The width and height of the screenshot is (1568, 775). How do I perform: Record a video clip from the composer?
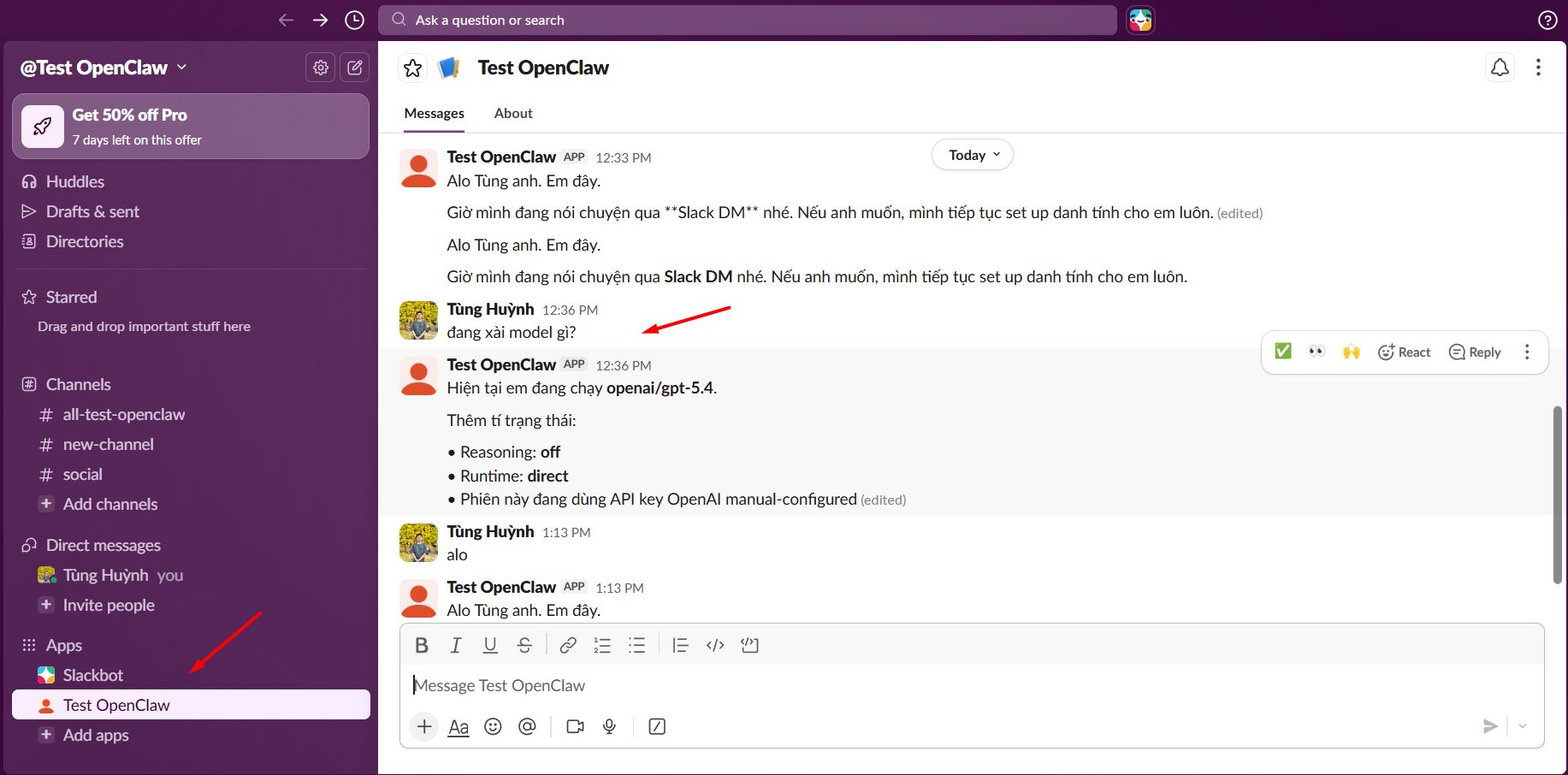click(x=575, y=726)
